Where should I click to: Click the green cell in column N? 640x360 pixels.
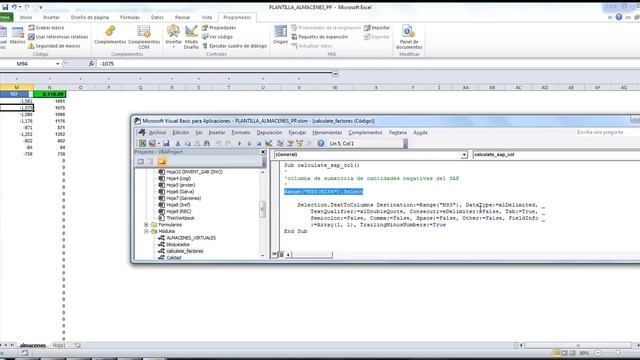[x=50, y=94]
